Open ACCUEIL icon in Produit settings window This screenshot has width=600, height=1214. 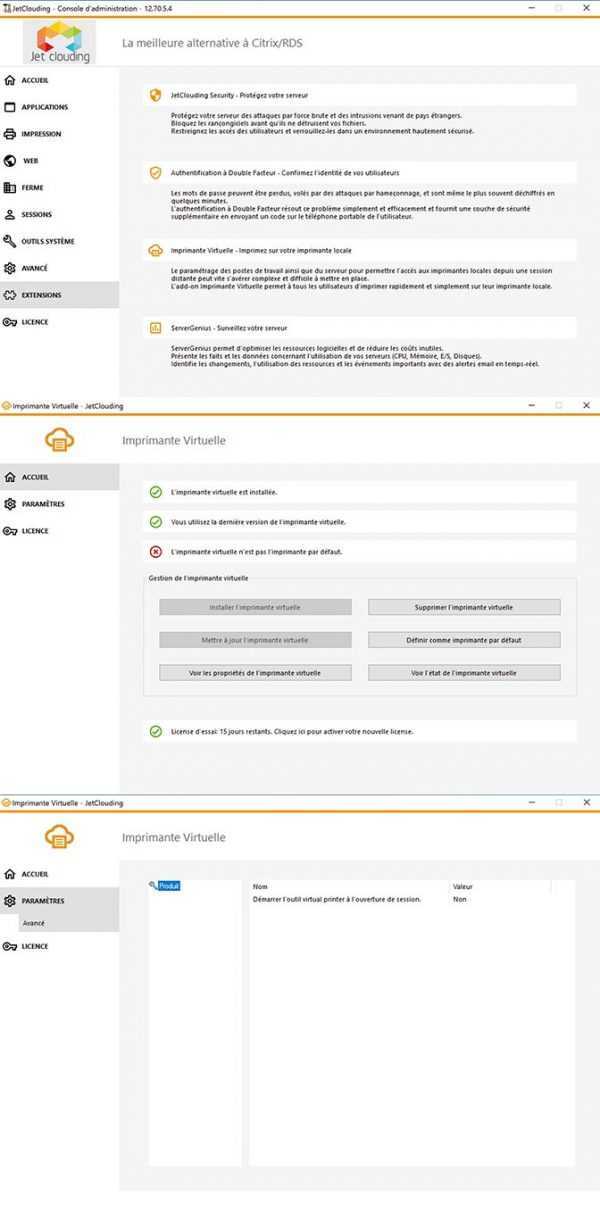tap(10, 874)
